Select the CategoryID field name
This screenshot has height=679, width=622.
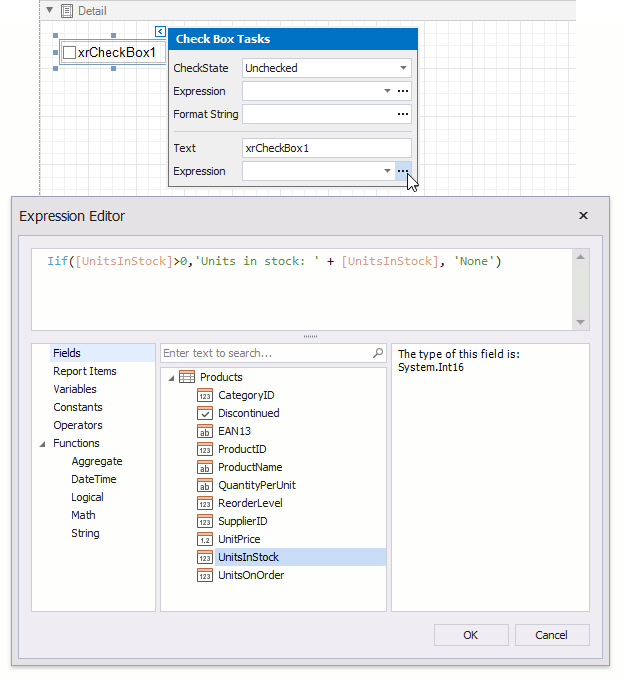point(246,395)
